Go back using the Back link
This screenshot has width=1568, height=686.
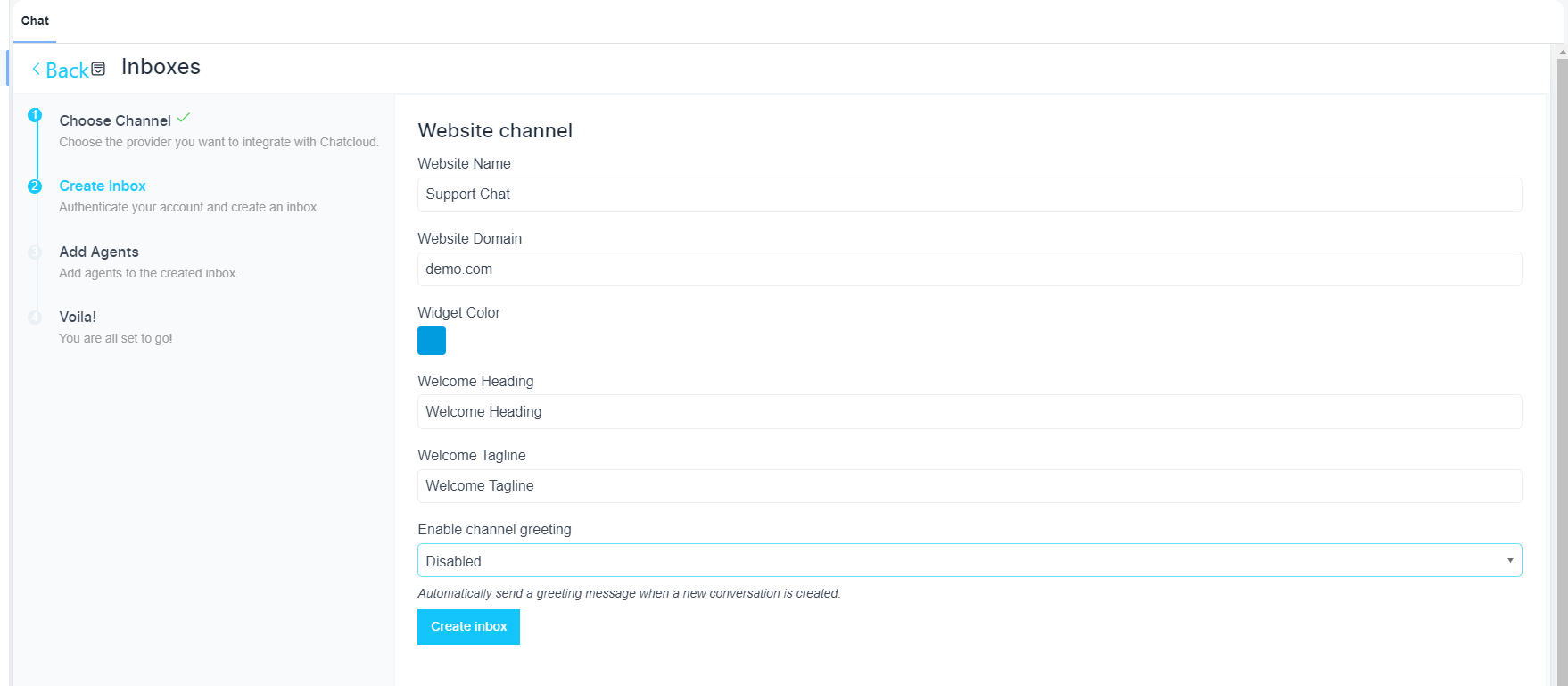[61, 70]
